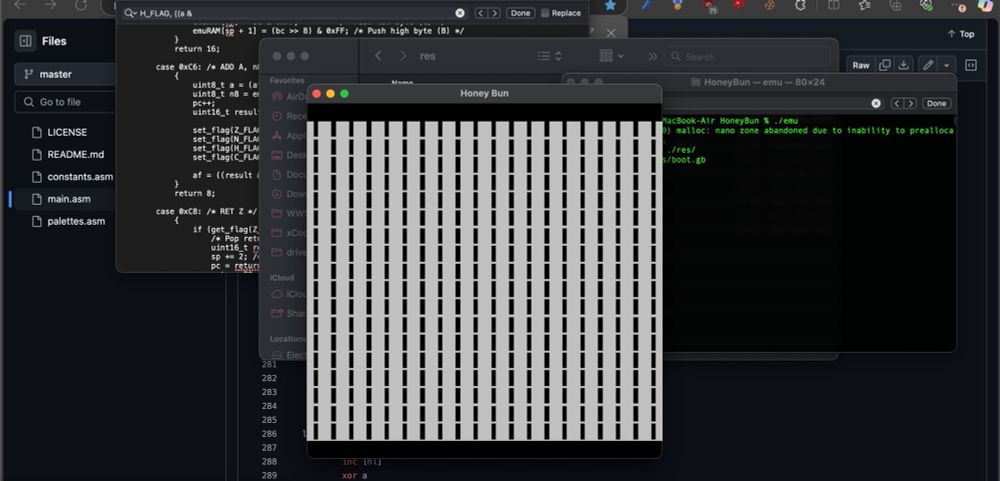The height and width of the screenshot is (481, 1000).
Task: Collapse the Files side panel icon
Action: (25, 42)
